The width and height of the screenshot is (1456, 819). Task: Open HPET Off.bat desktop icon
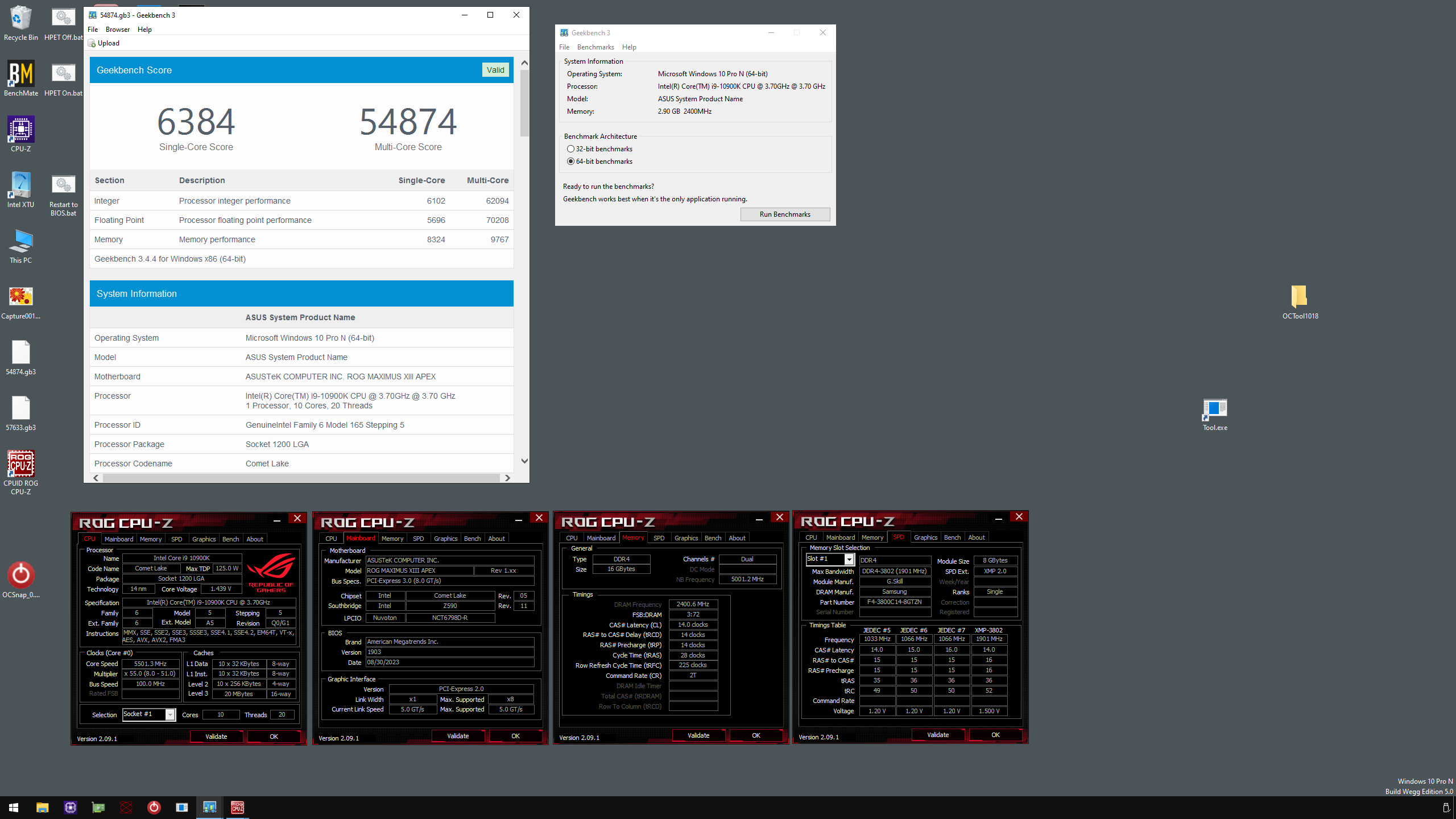[63, 23]
